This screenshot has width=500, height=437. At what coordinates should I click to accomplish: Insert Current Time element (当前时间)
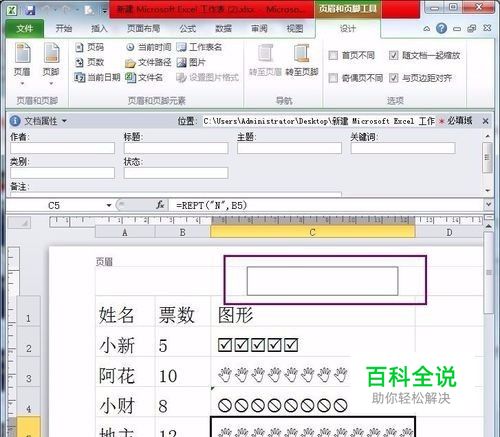149,47
